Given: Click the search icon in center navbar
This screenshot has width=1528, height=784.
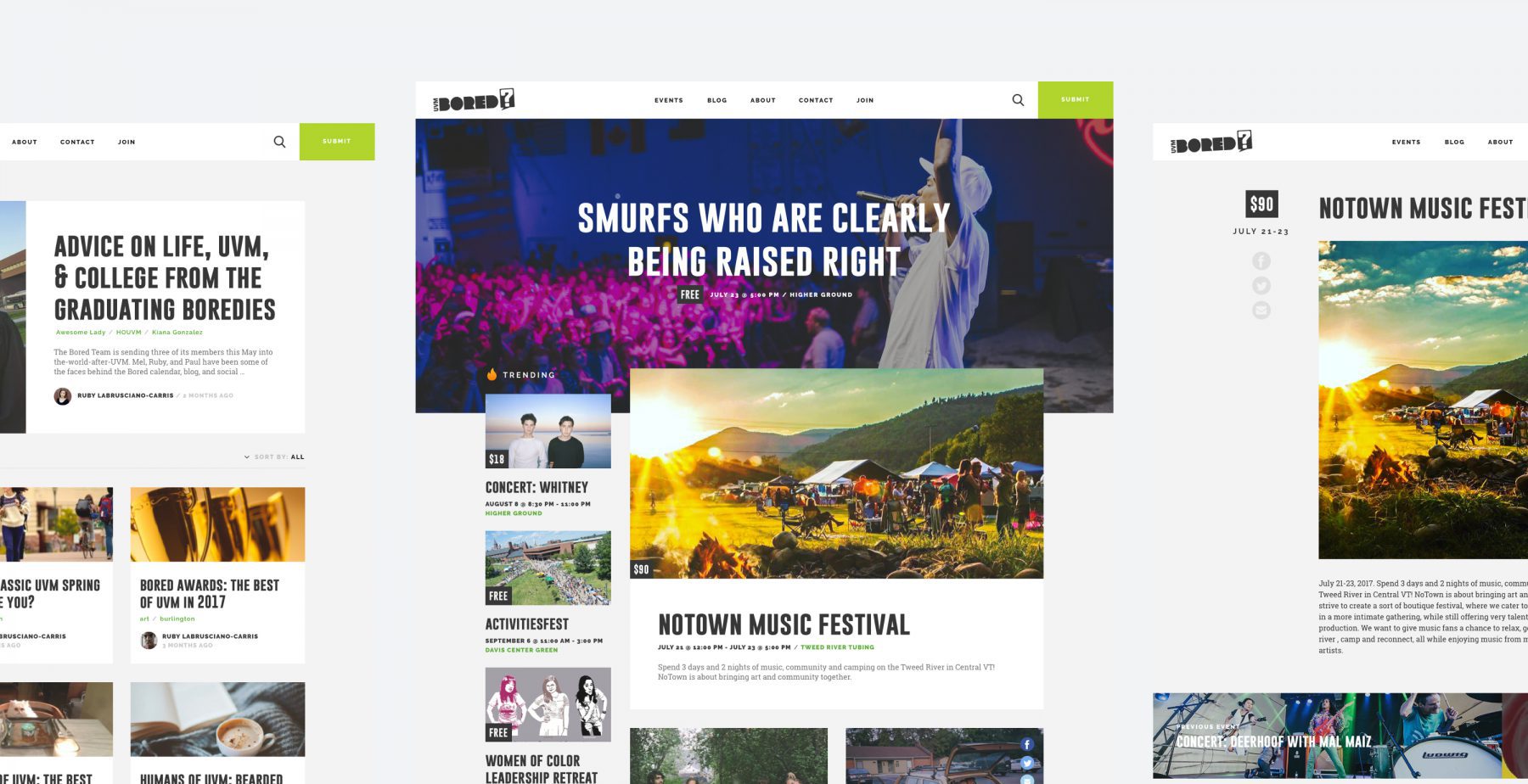Looking at the screenshot, I should coord(1018,100).
